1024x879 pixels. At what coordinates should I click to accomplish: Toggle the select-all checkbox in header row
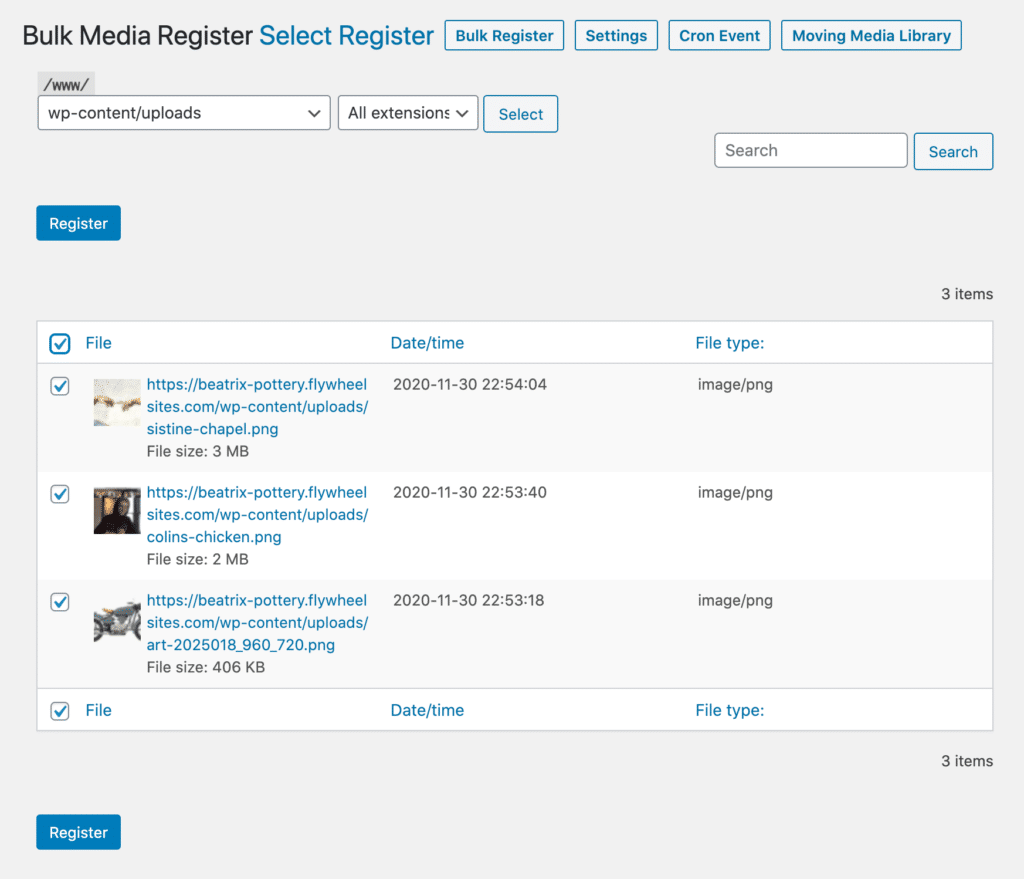point(59,343)
